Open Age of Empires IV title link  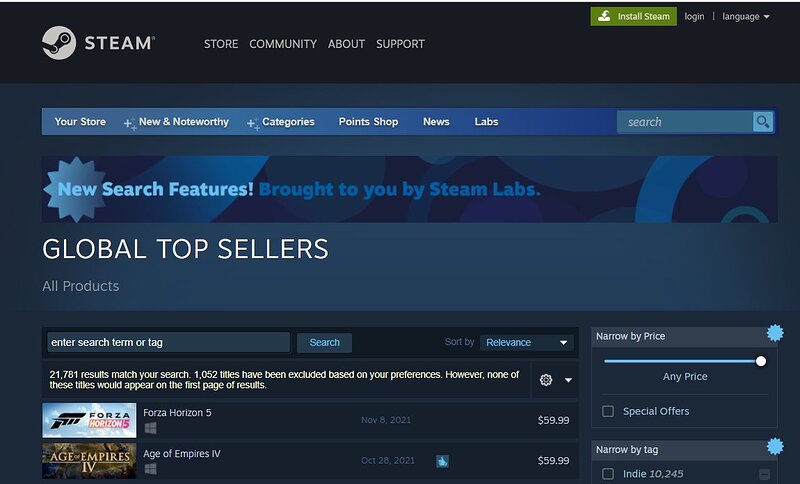[x=182, y=453]
